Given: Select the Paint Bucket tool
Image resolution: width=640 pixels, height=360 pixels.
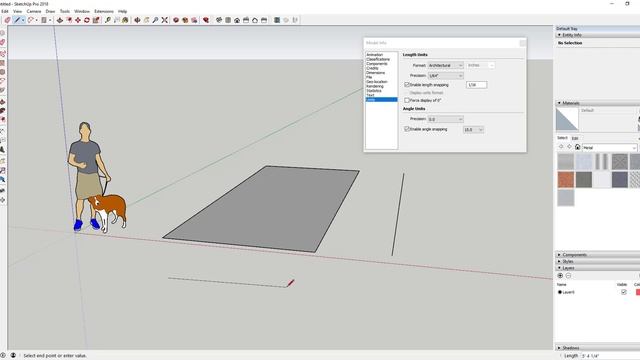Looking at the screenshot, I should [x=125, y=20].
